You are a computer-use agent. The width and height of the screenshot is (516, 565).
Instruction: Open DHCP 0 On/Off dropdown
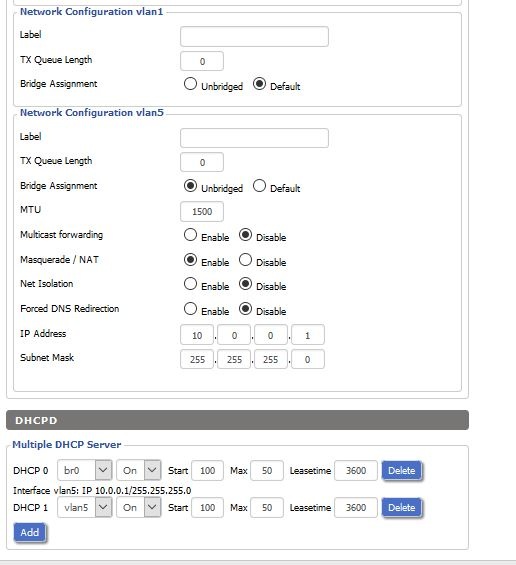coord(139,470)
